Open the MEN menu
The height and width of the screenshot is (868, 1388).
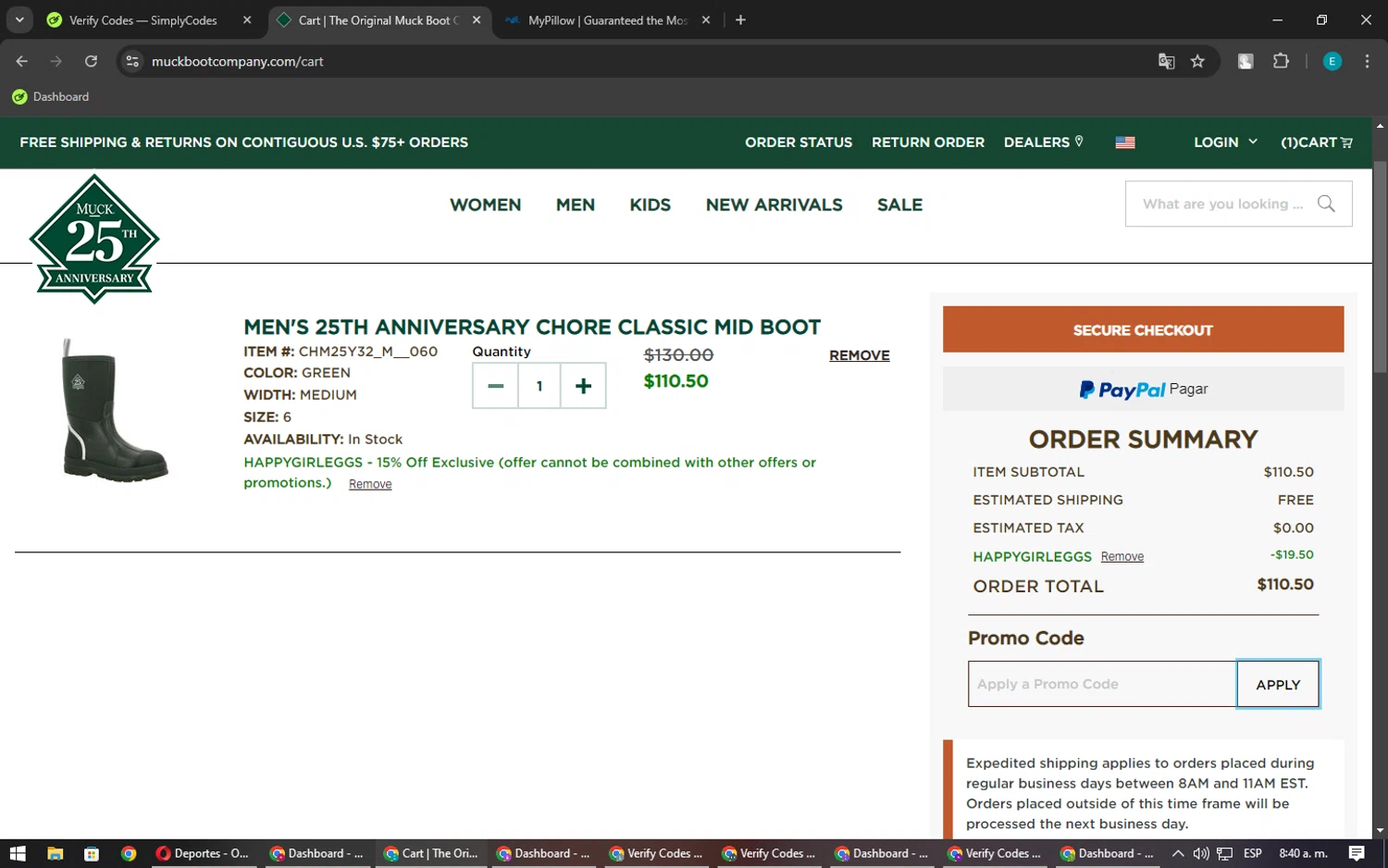click(x=576, y=205)
